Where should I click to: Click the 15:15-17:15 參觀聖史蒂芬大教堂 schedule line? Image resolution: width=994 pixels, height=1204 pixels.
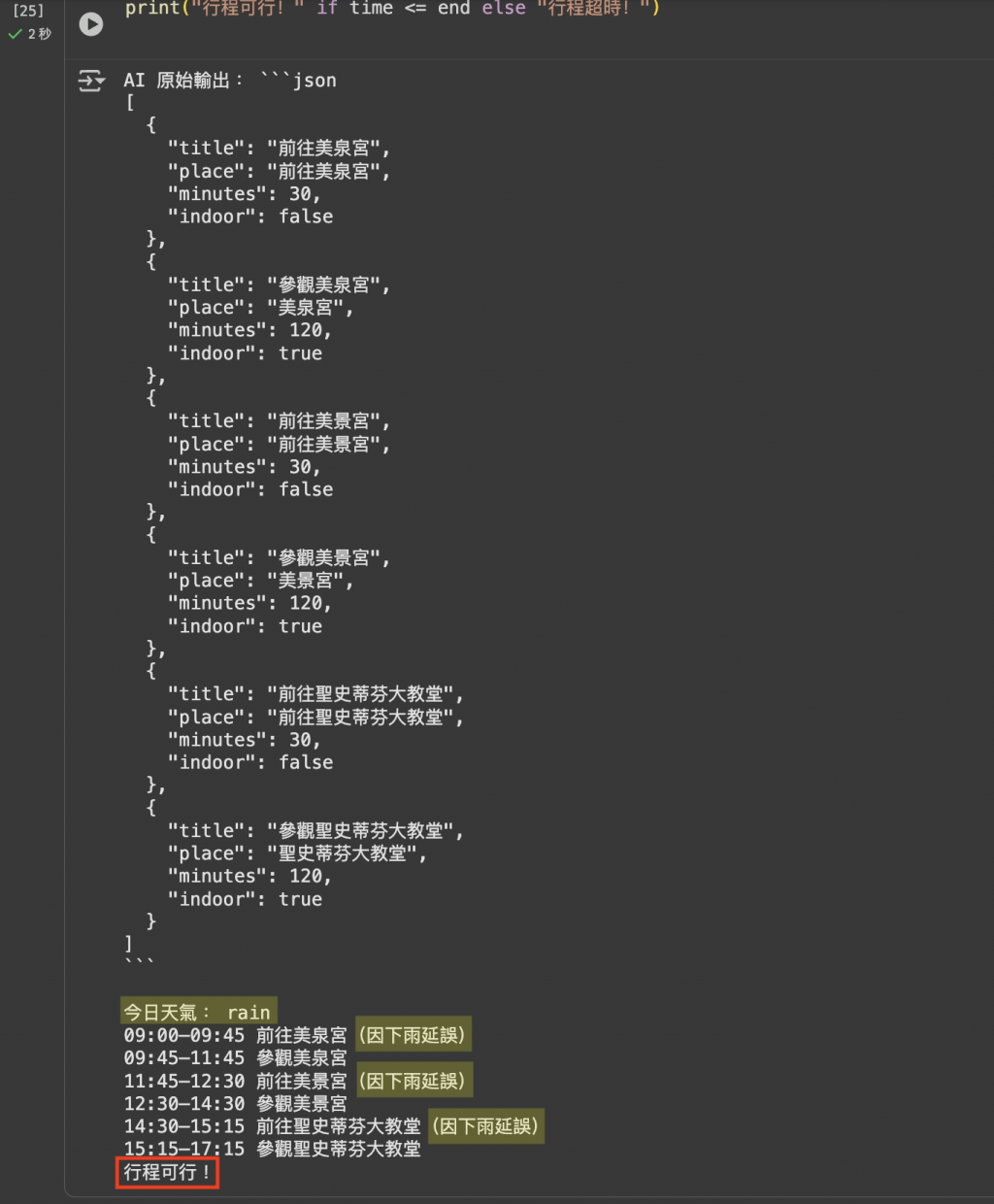(272, 1150)
